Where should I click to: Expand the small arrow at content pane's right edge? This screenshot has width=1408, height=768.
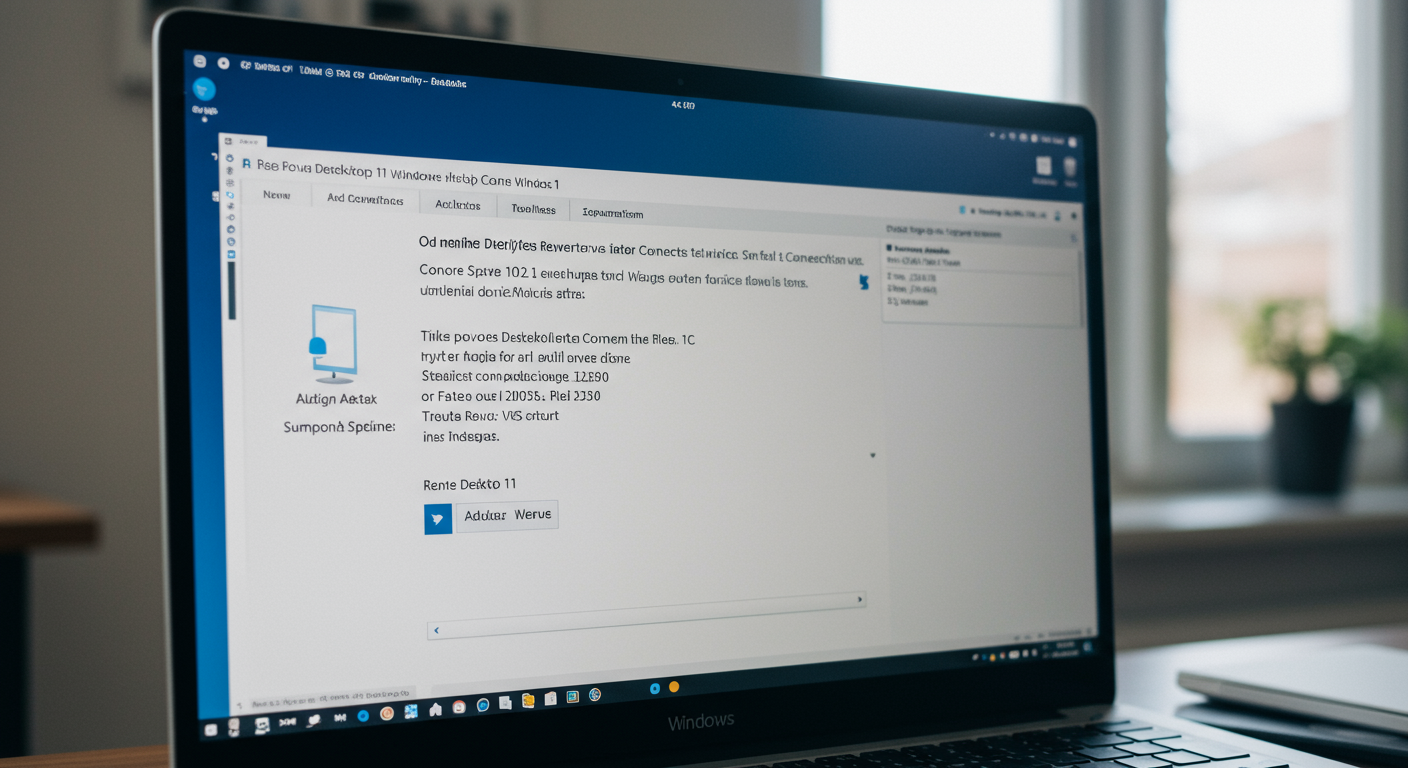click(872, 455)
